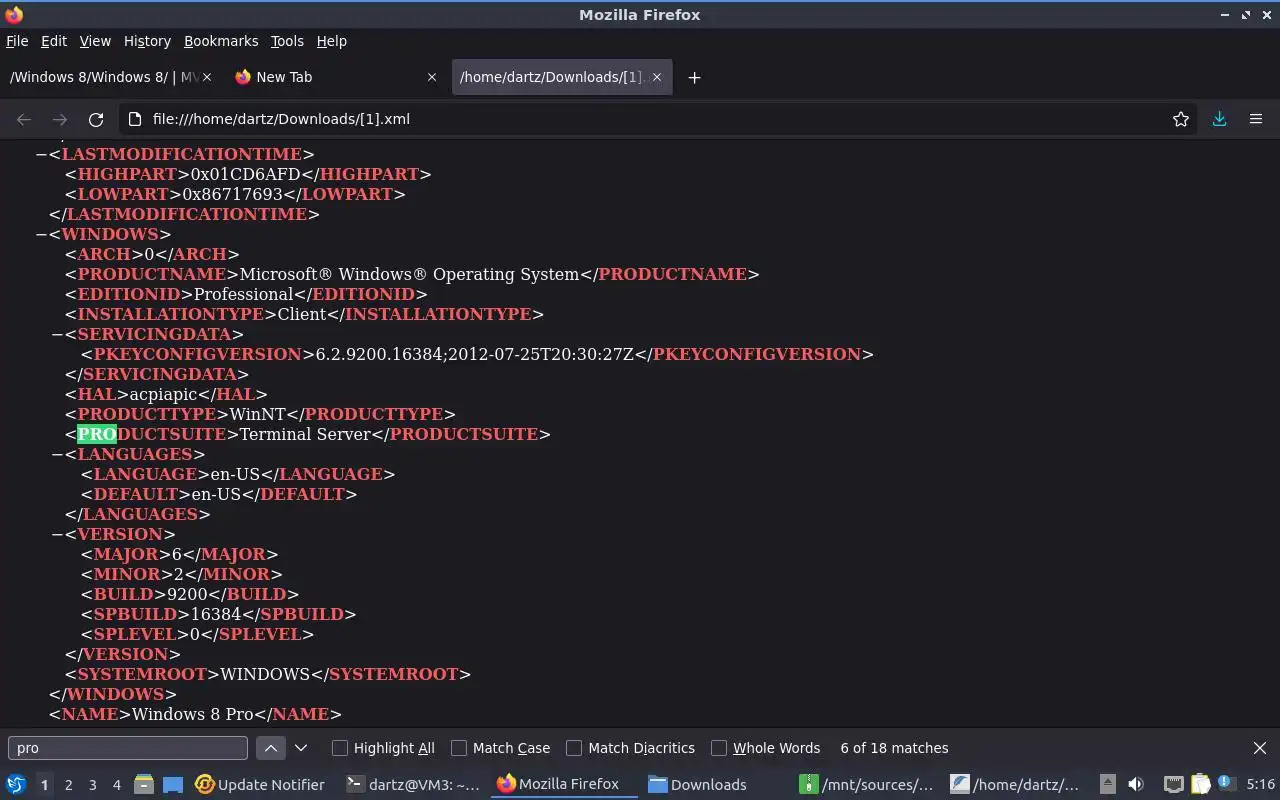1280x800 pixels.
Task: Enable Whole Words checkbox
Action: pyautogui.click(x=719, y=748)
